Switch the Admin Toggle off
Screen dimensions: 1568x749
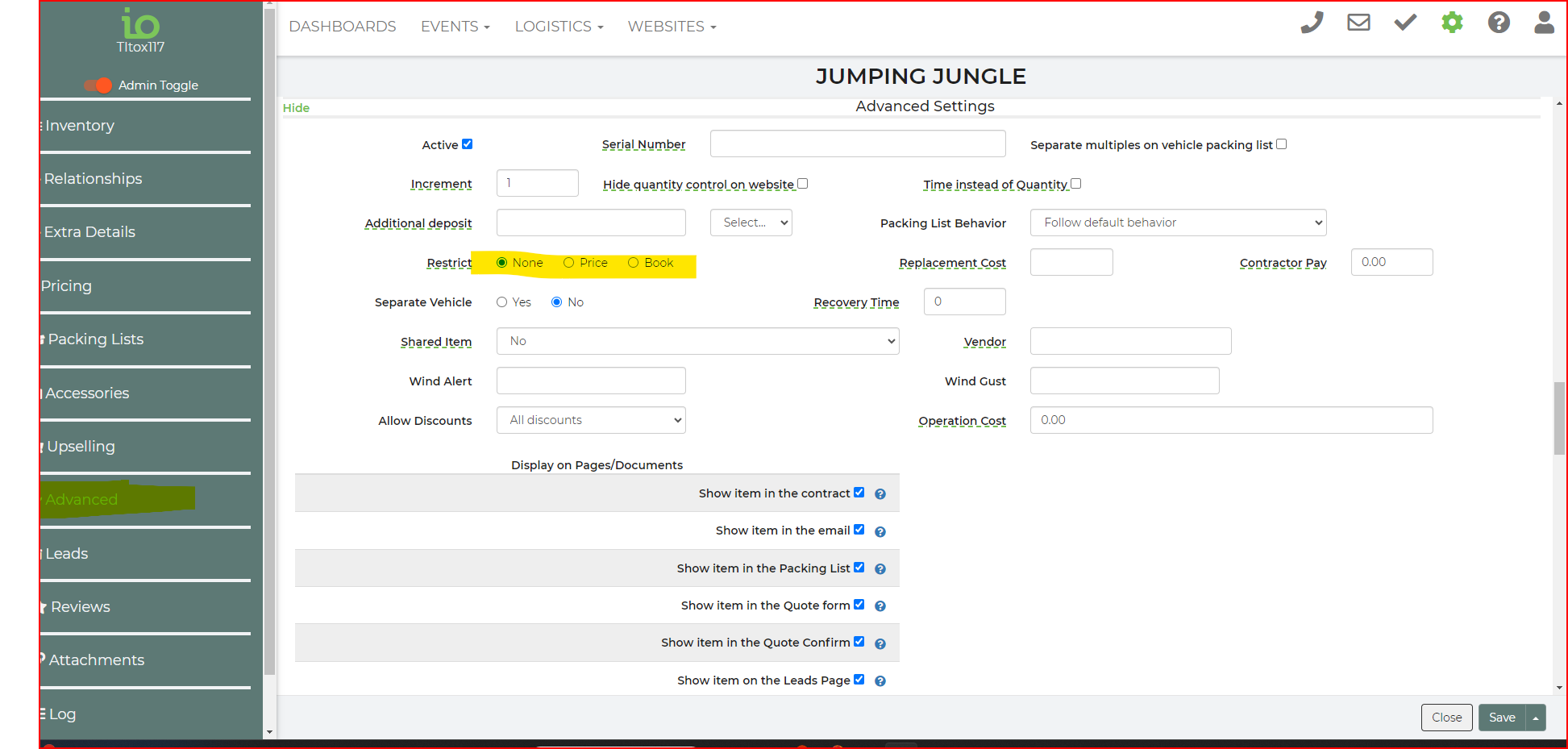(x=98, y=85)
